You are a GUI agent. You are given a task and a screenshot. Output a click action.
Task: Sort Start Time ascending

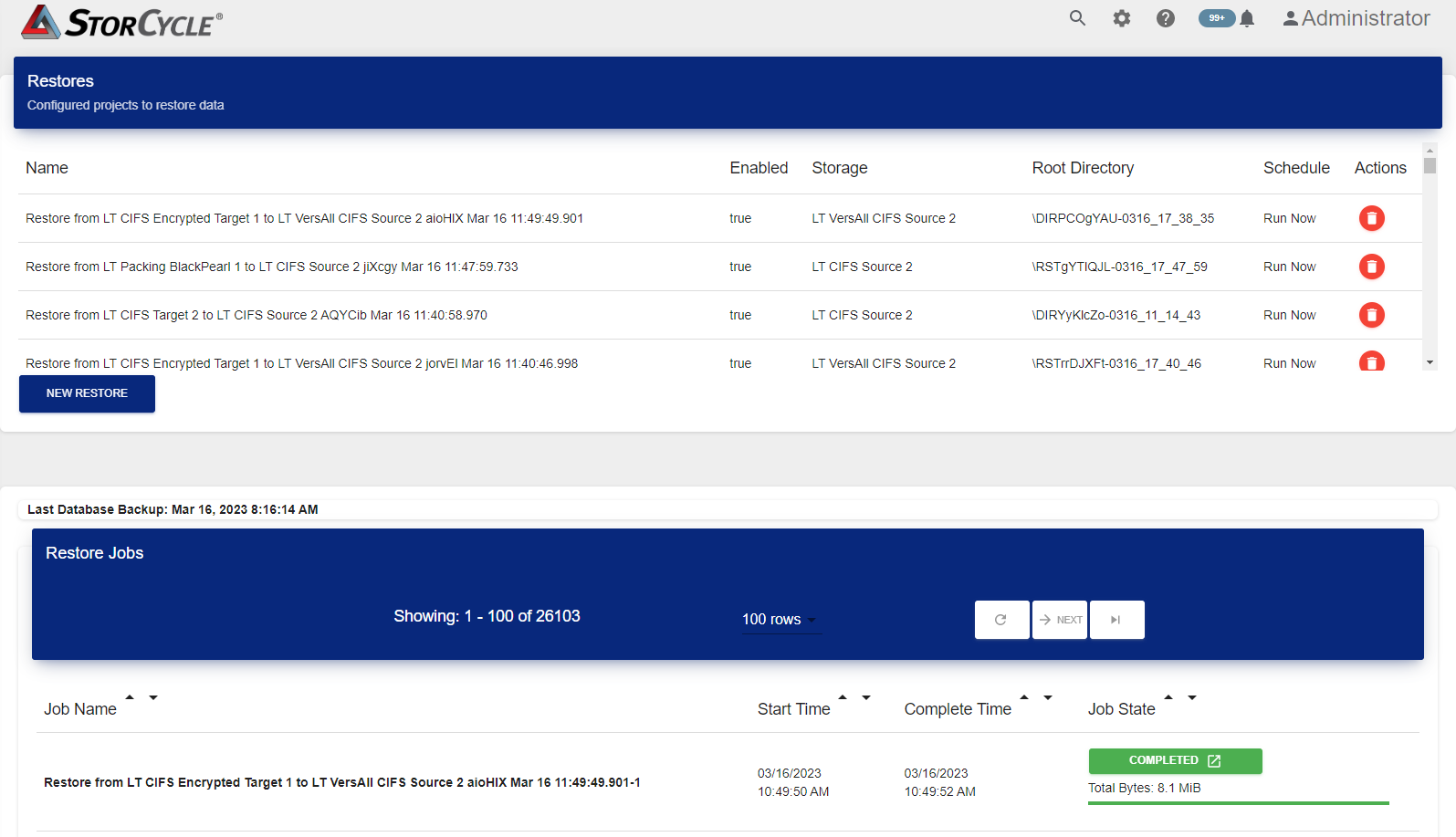[x=843, y=697]
